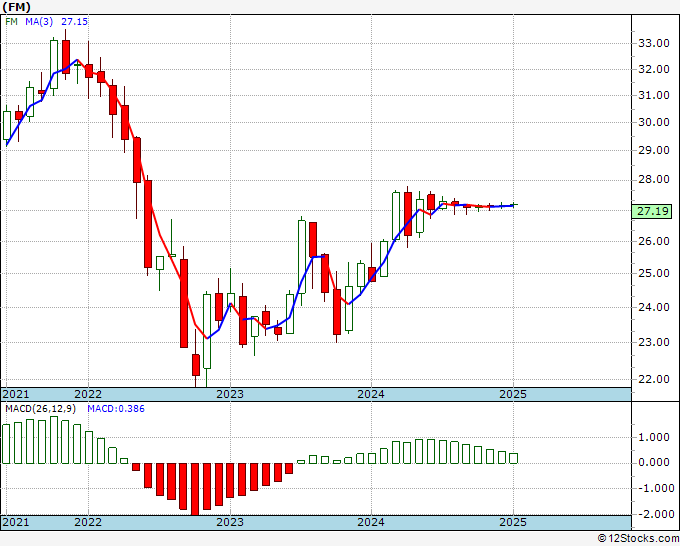Click the MACD:0.386 value readout
The height and width of the screenshot is (546, 680).
coord(116,409)
